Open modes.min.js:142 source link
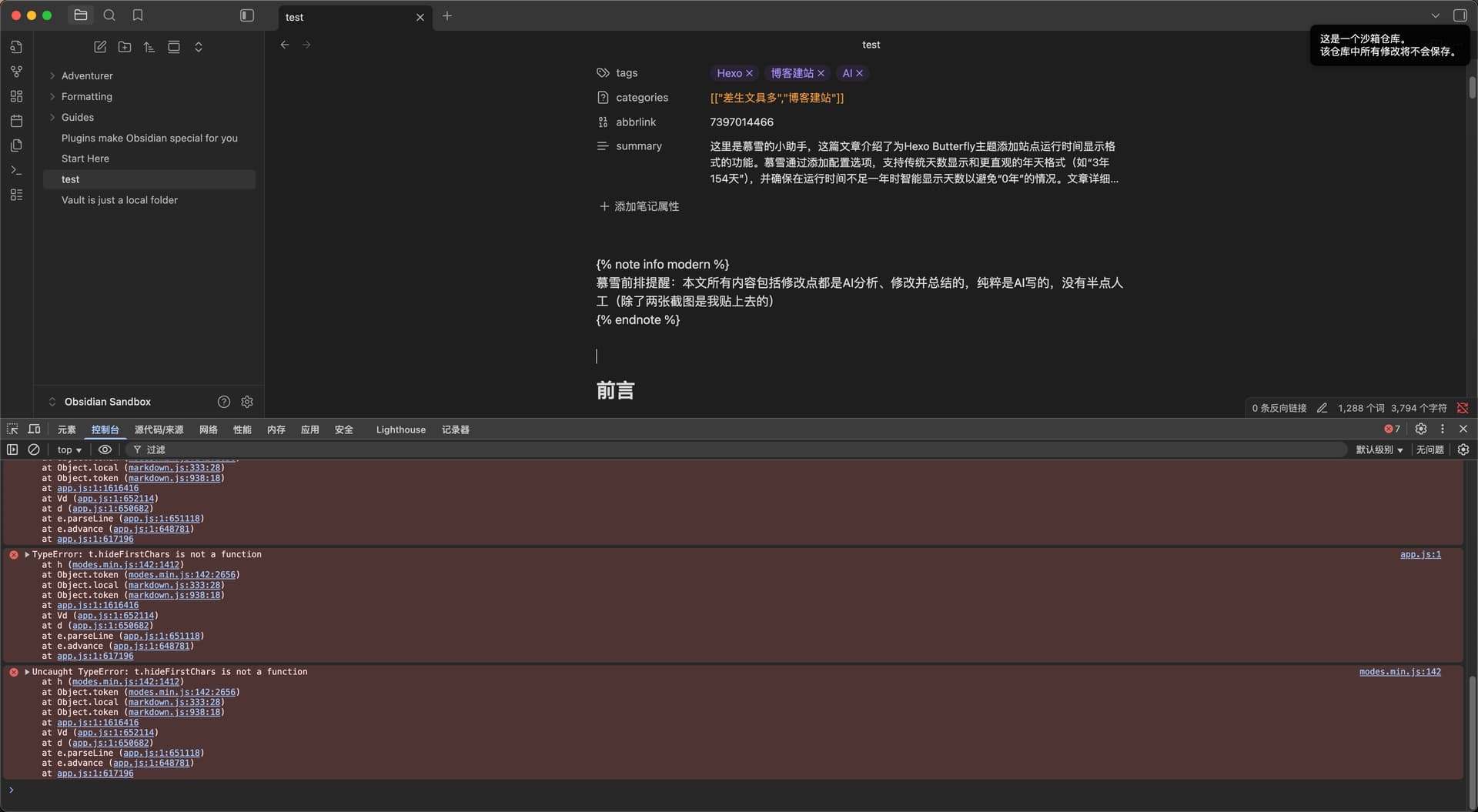 [1399, 672]
